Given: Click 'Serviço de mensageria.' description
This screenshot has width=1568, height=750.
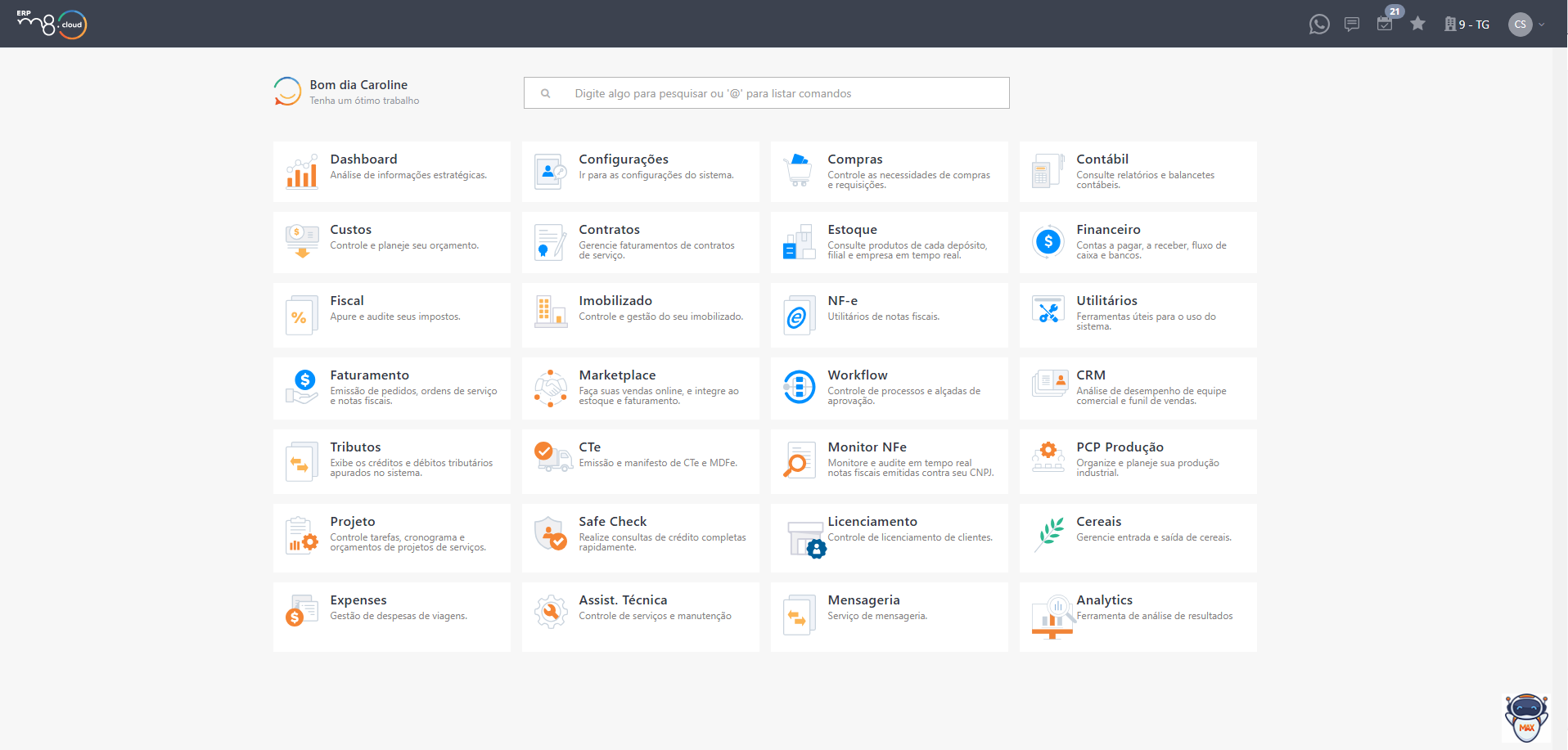Looking at the screenshot, I should (877, 616).
